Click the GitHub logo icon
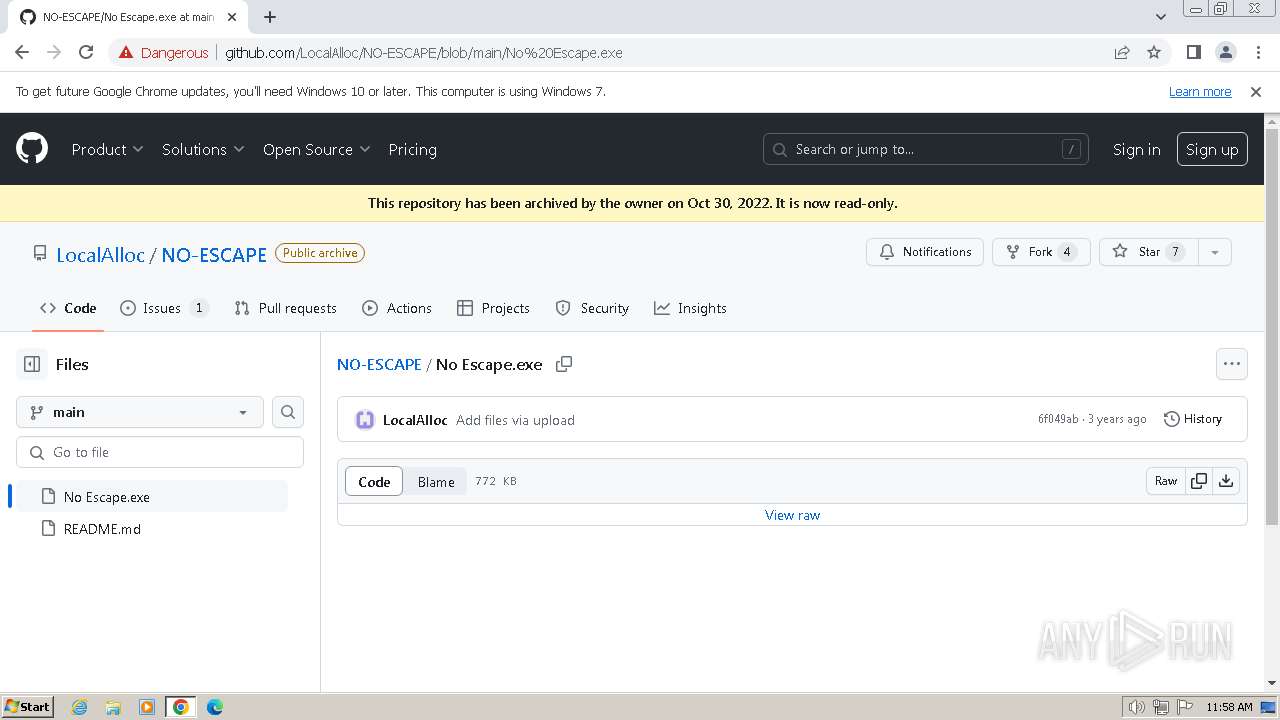This screenshot has width=1280, height=720. 32,149
